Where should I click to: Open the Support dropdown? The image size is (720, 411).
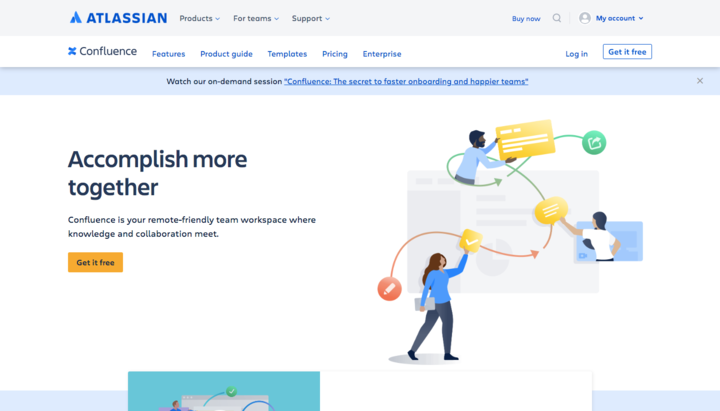click(311, 18)
